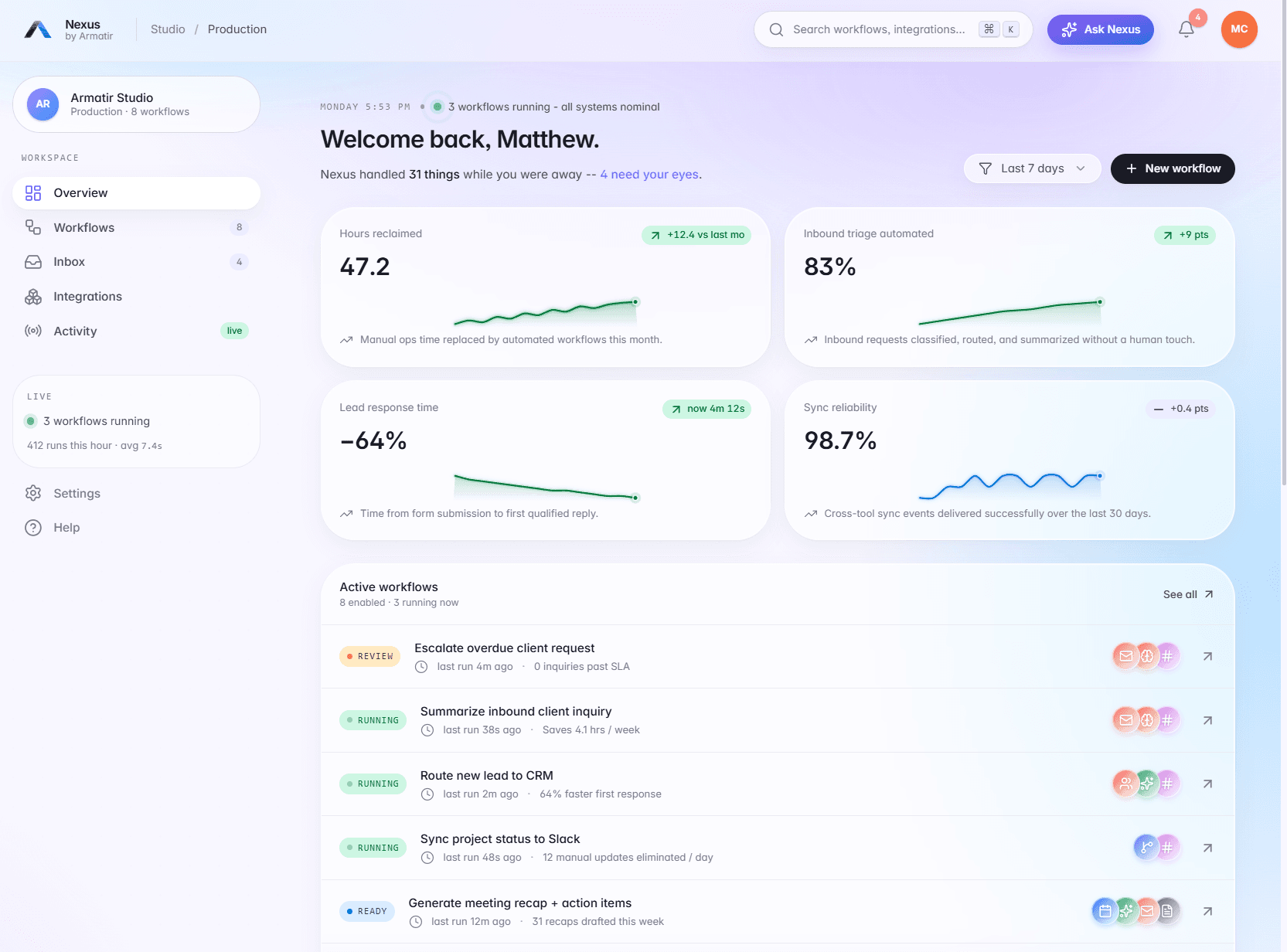Click sparkle icon on Route new lead row
1287x952 pixels.
point(1147,784)
